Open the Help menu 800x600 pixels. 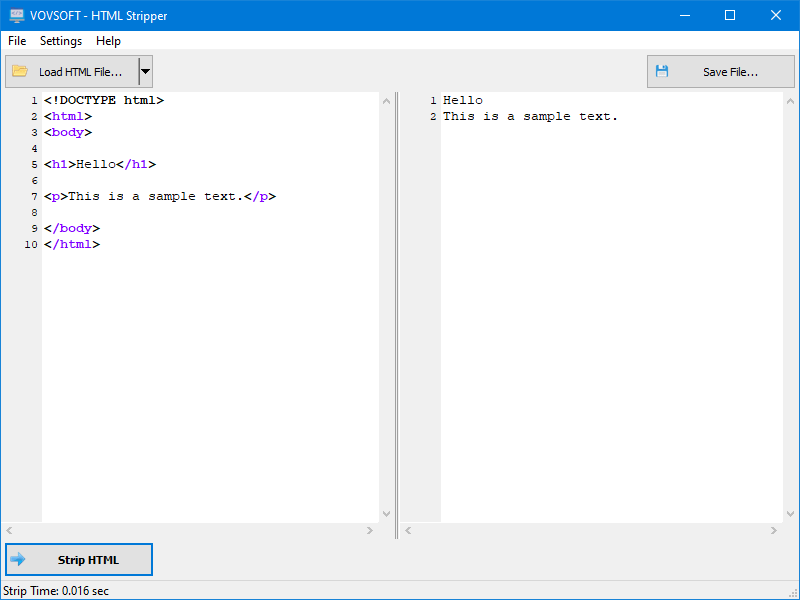(108, 41)
